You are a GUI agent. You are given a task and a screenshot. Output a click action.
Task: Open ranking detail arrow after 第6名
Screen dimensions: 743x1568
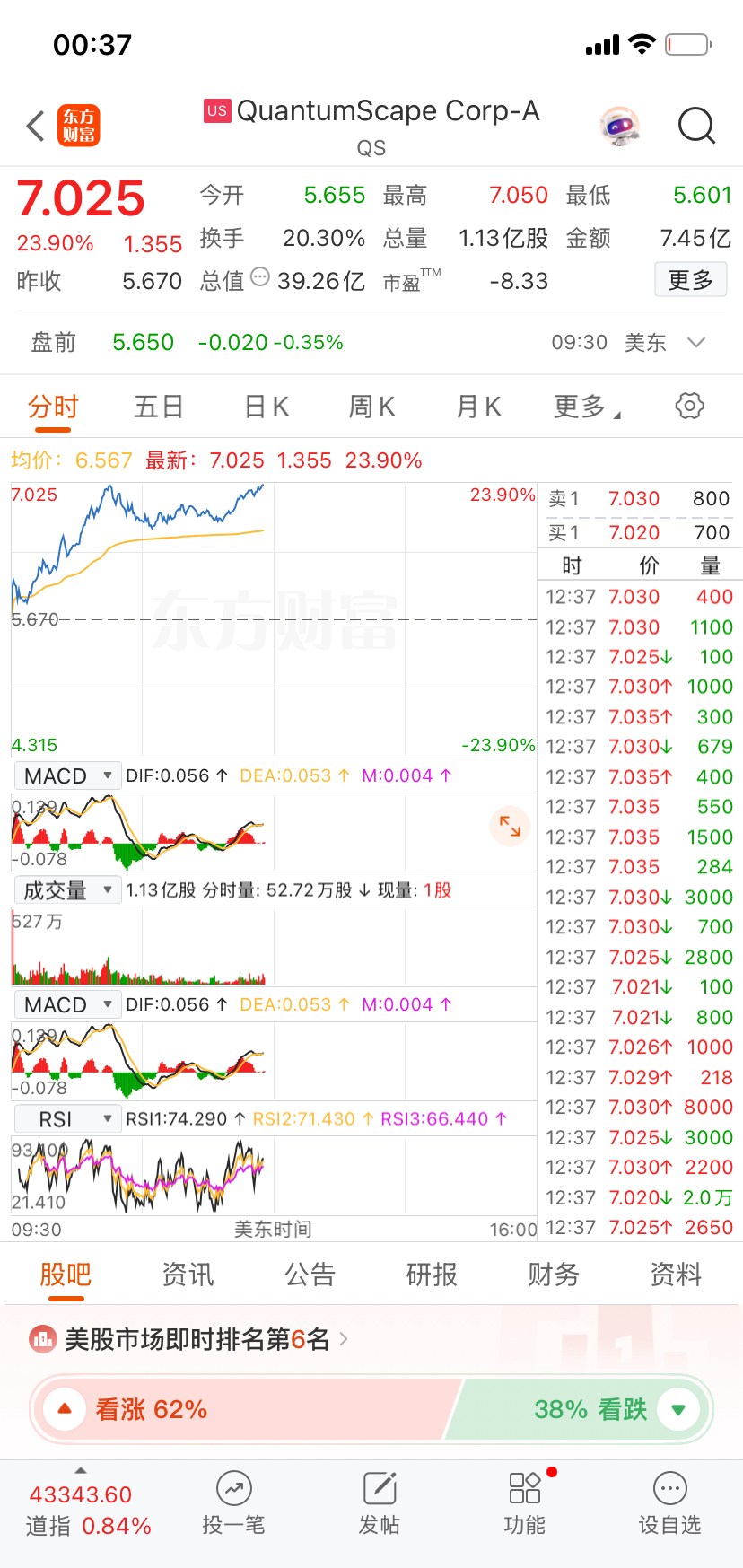tap(344, 1340)
